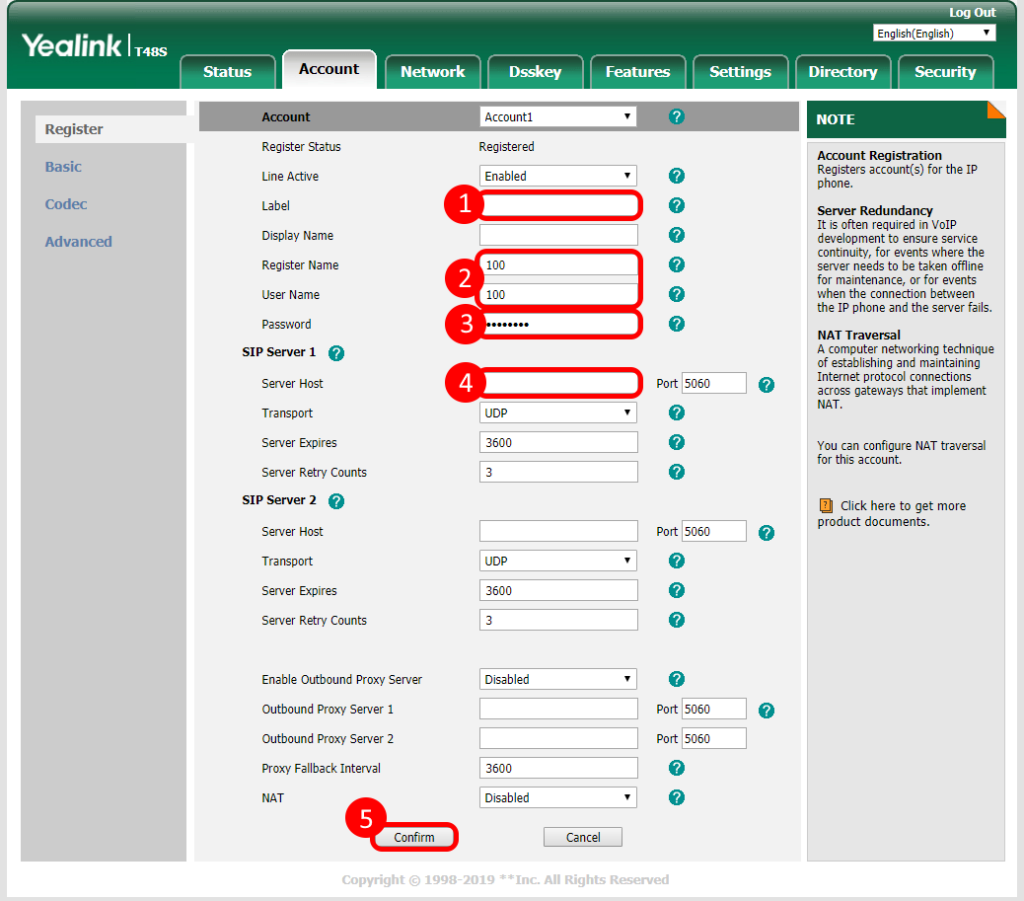Click the Confirm button
The width and height of the screenshot is (1024, 901).
(414, 837)
